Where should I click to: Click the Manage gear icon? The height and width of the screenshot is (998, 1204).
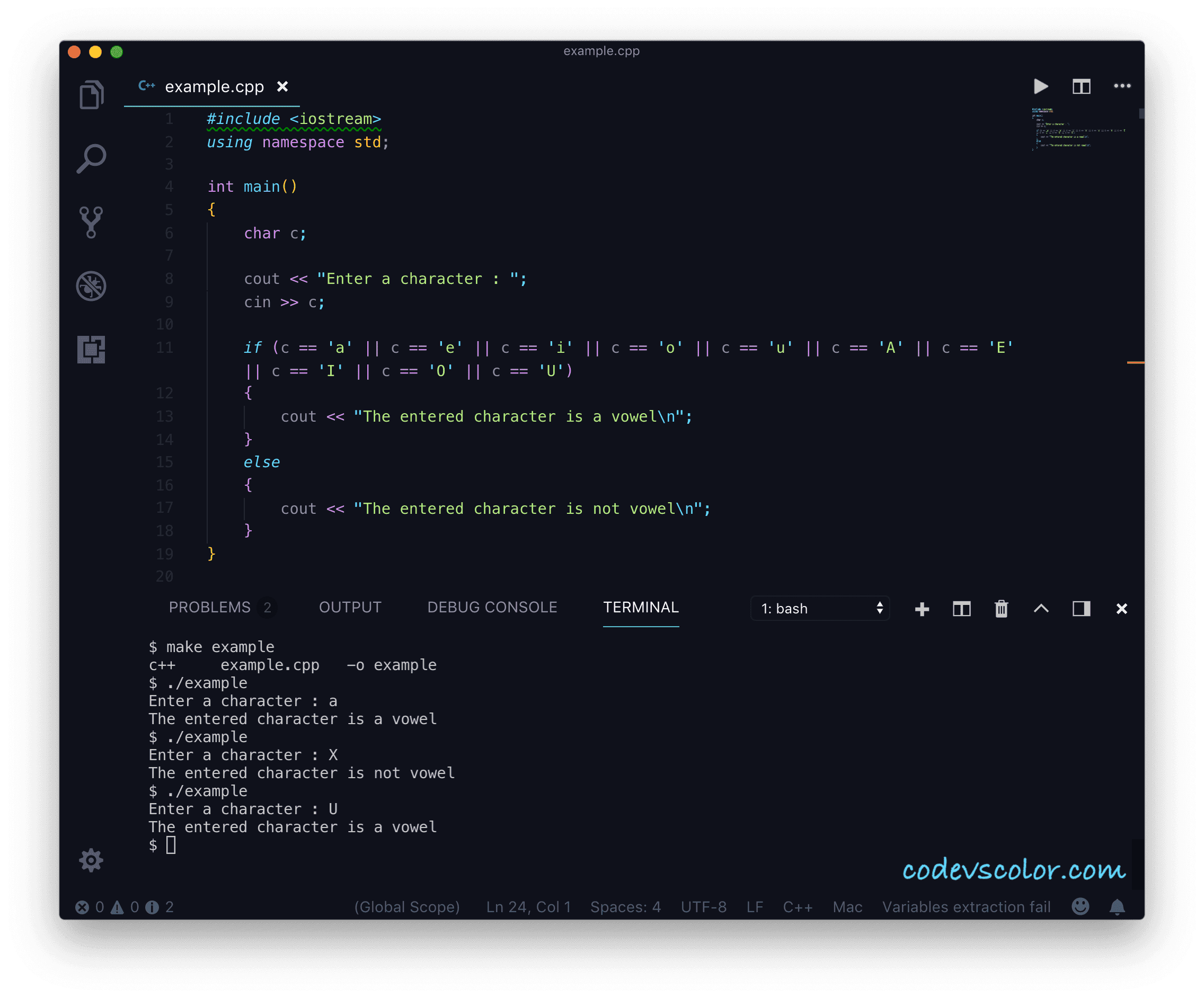[x=91, y=860]
